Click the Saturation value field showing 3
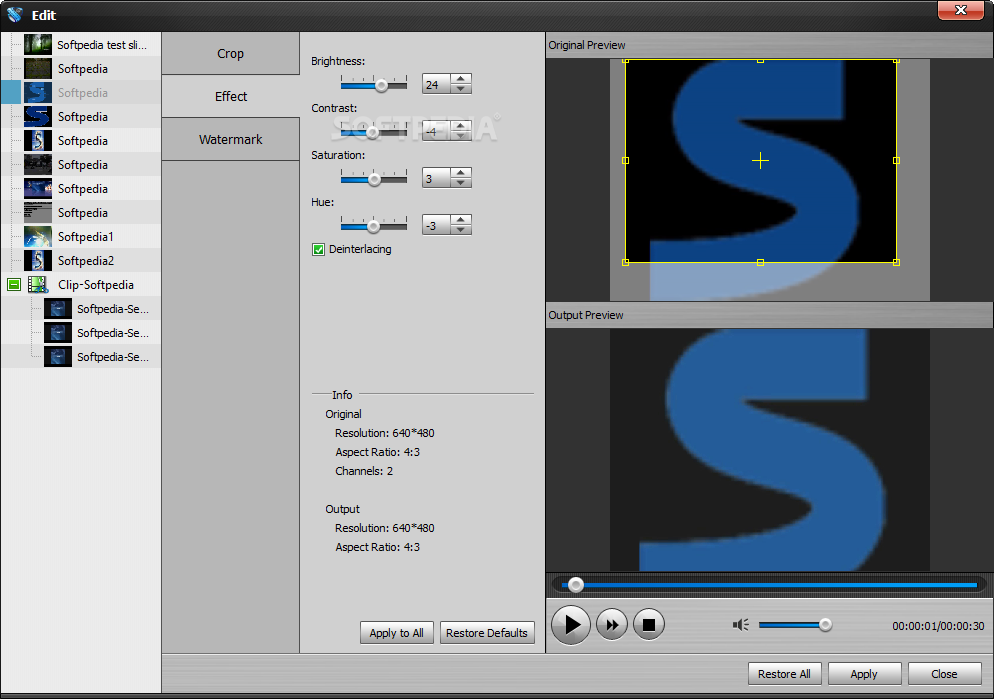Screen dimensions: 994x699 pyautogui.click(x=436, y=178)
